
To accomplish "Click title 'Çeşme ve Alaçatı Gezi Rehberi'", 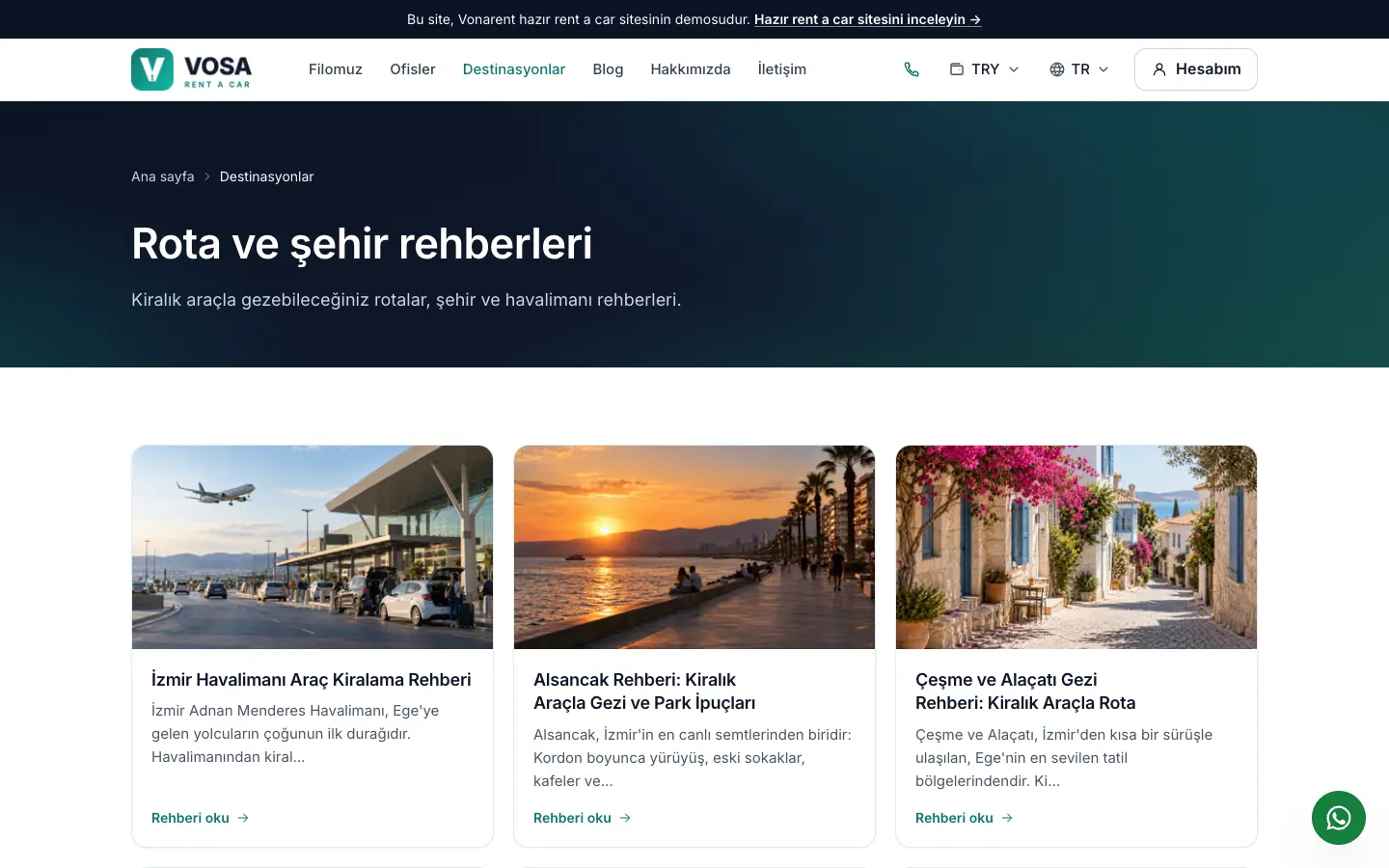I will (x=1025, y=692).
